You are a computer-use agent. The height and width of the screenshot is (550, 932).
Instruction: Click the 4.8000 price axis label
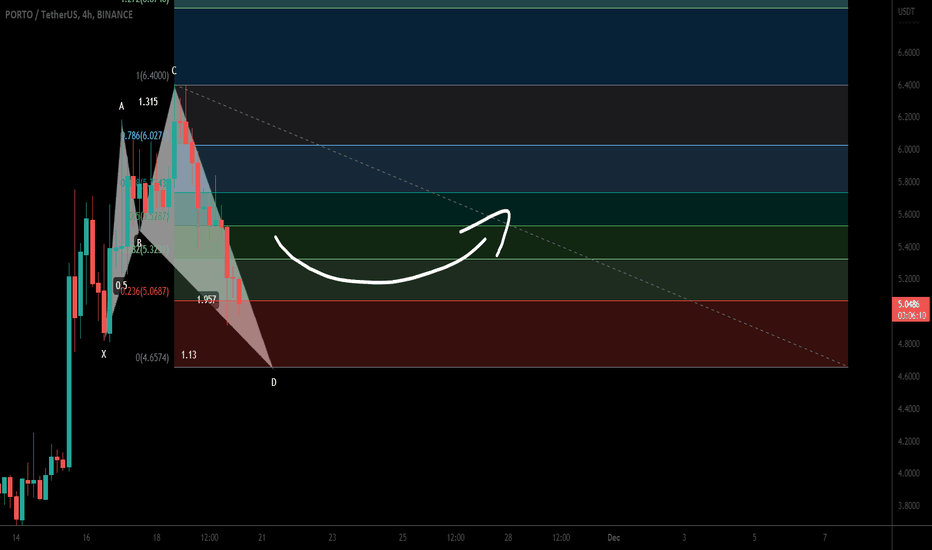[x=909, y=344]
